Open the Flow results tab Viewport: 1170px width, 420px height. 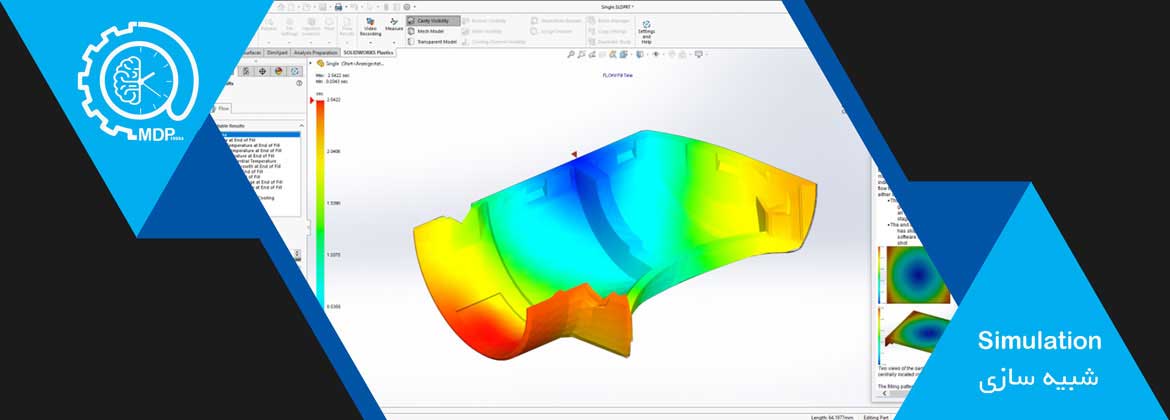[x=224, y=107]
